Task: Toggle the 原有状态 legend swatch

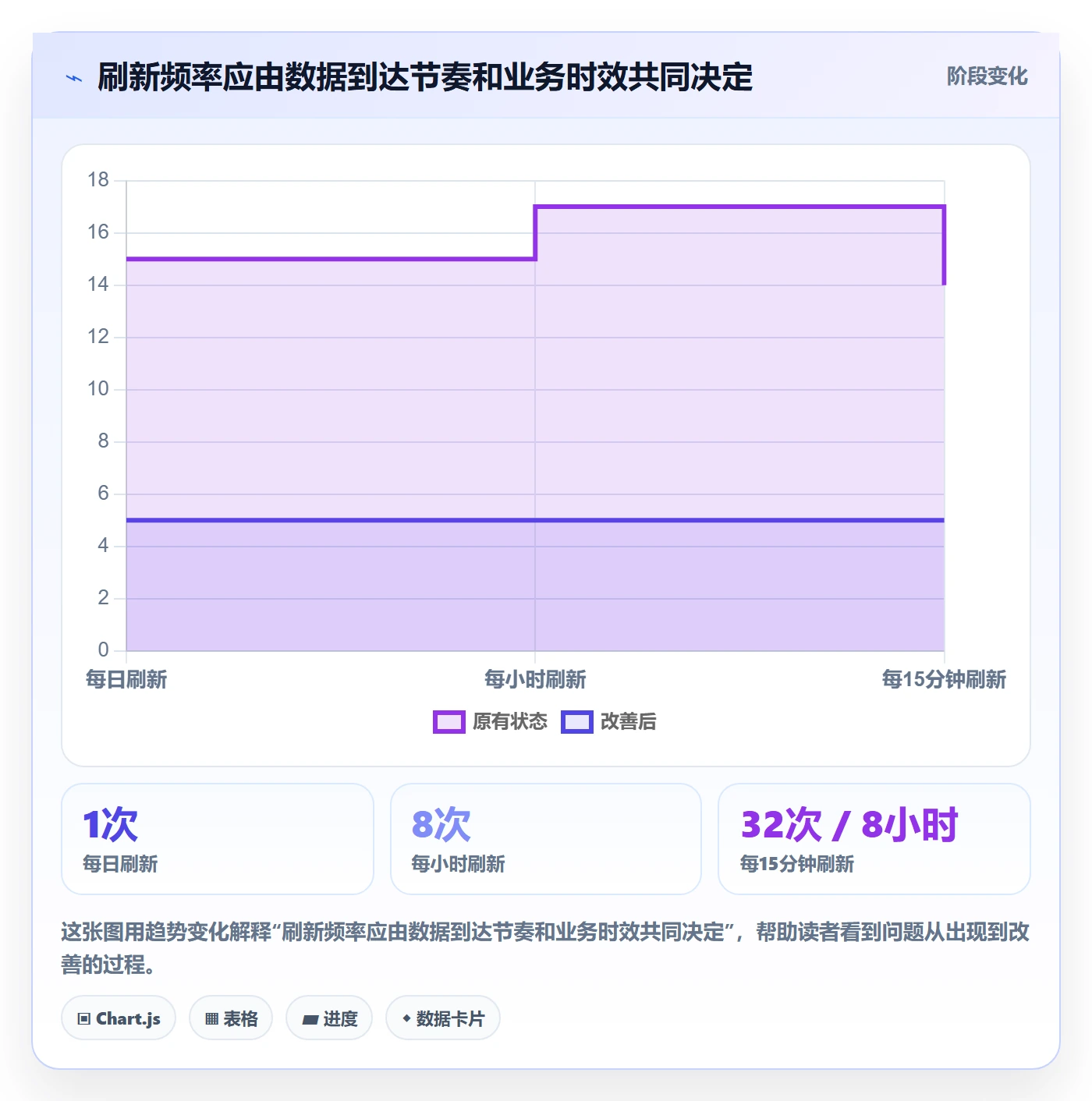Action: point(448,722)
